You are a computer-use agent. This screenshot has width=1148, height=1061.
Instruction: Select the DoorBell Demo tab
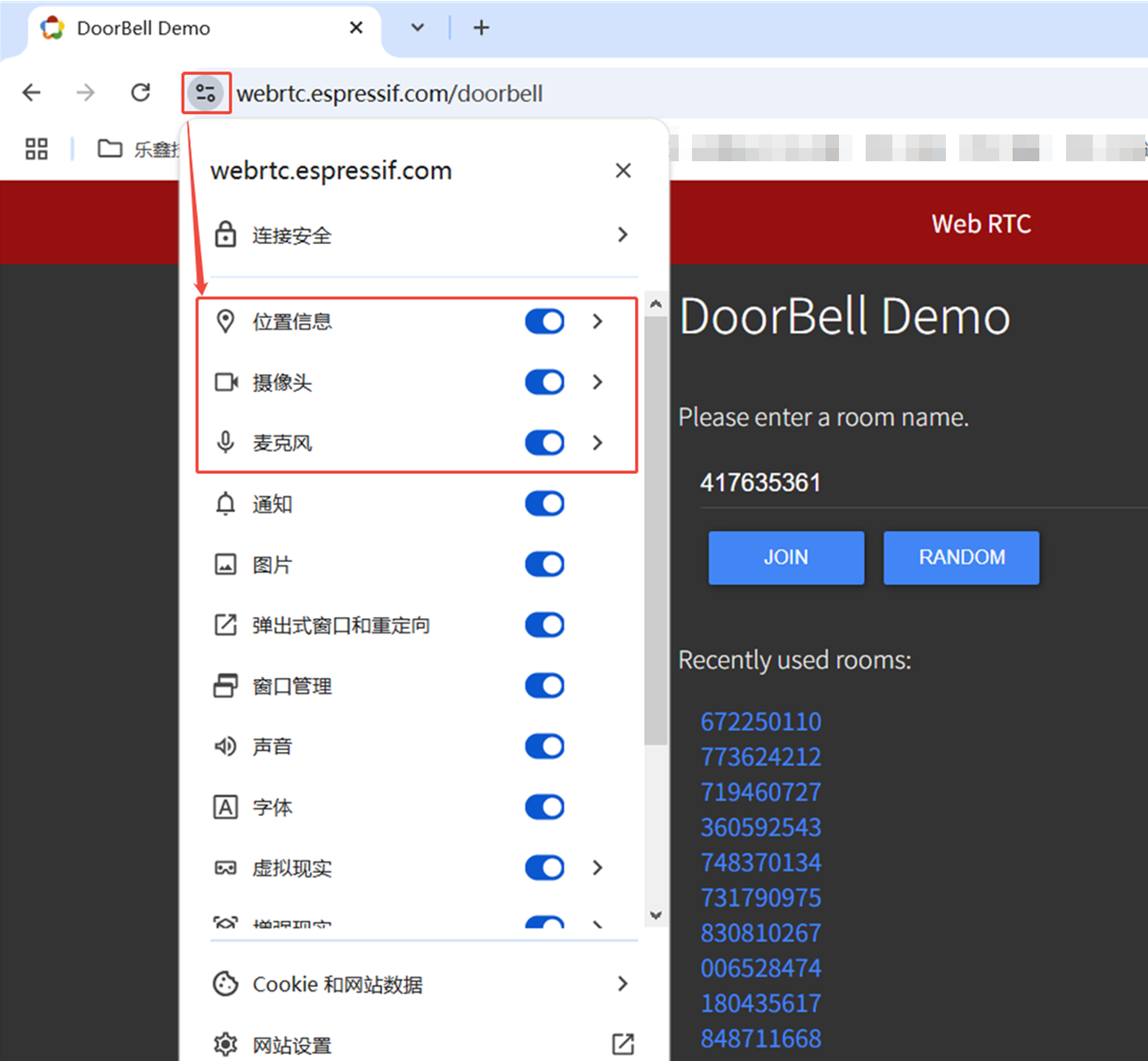pos(203,28)
